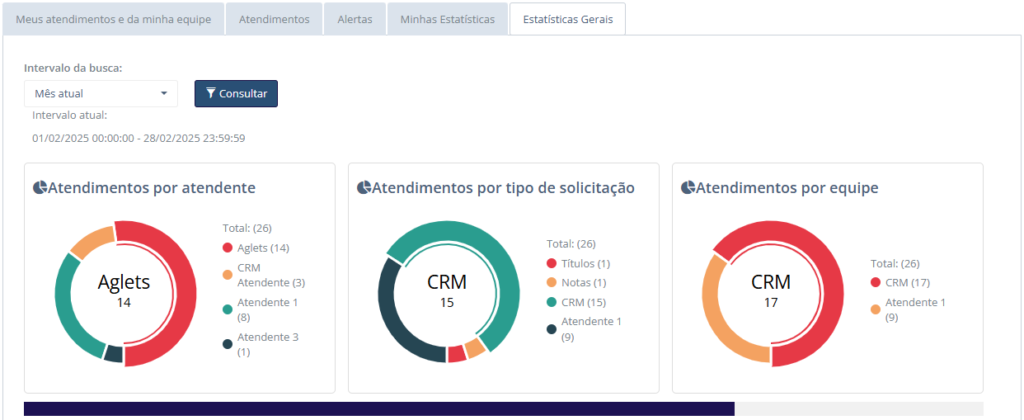The height and width of the screenshot is (420, 1024).
Task: Open the Mês atual interval dropdown
Action: point(100,93)
